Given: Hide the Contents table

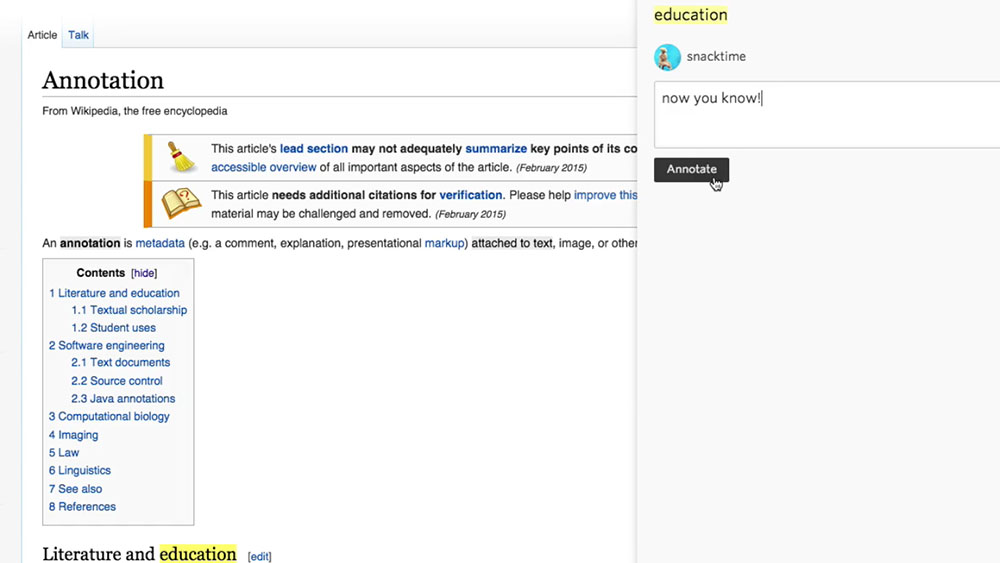Looking at the screenshot, I should click(144, 273).
